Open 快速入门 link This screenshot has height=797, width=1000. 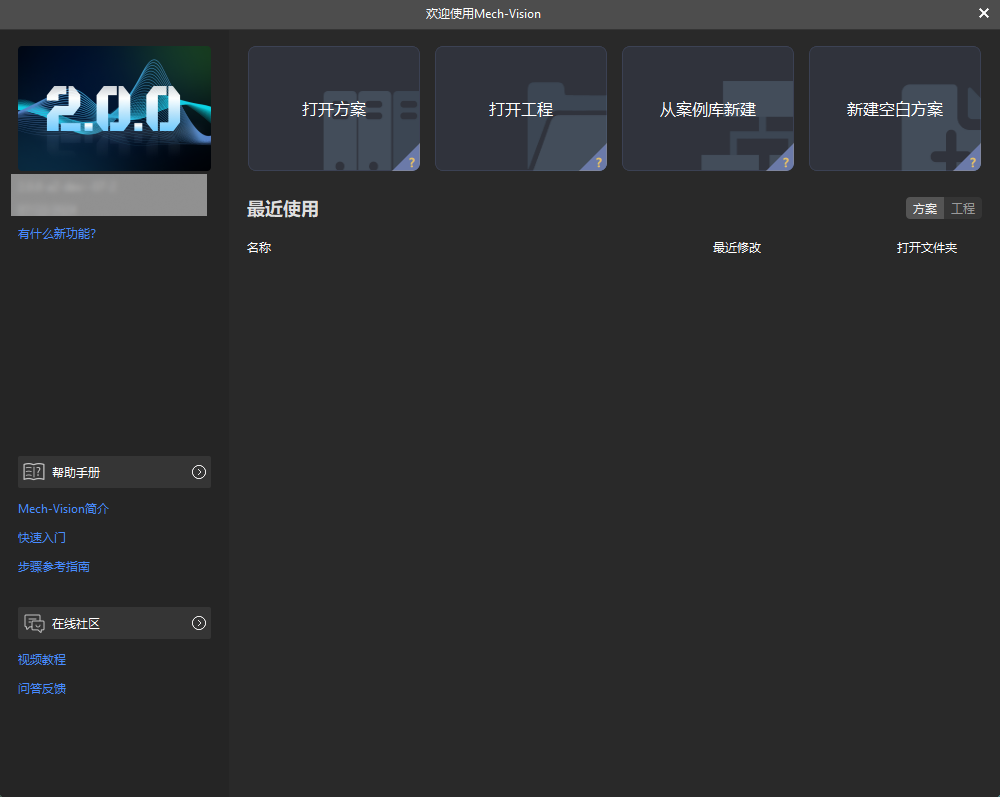[x=41, y=537]
